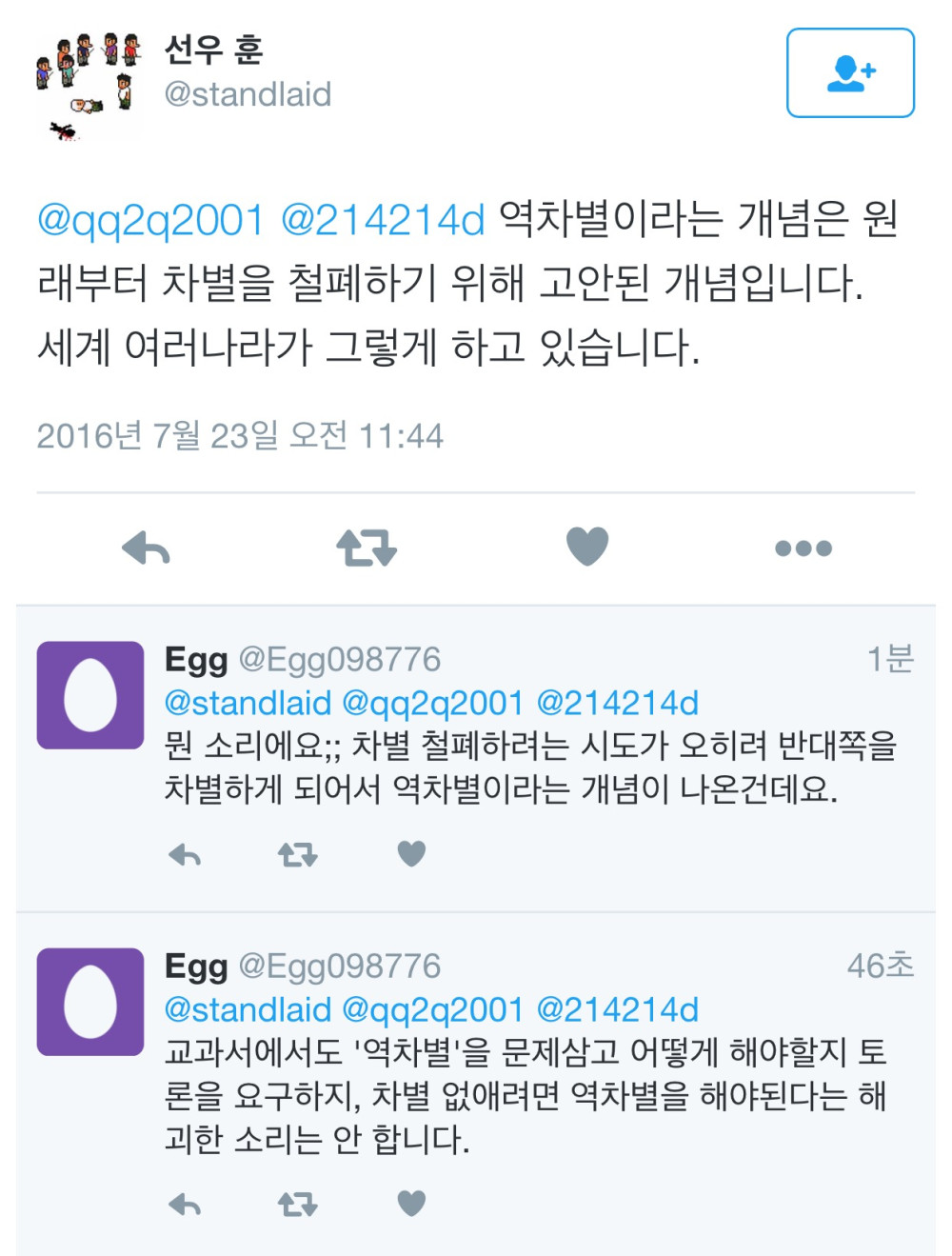Open tweet timestamp 2016년 7월 23일
Screen dimensions: 952x1256
240,435
